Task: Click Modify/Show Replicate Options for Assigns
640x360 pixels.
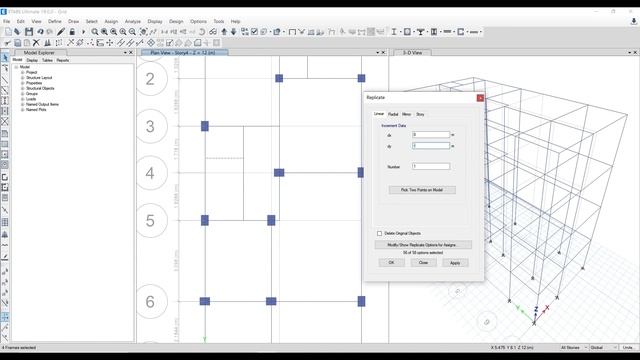Action: pos(423,244)
